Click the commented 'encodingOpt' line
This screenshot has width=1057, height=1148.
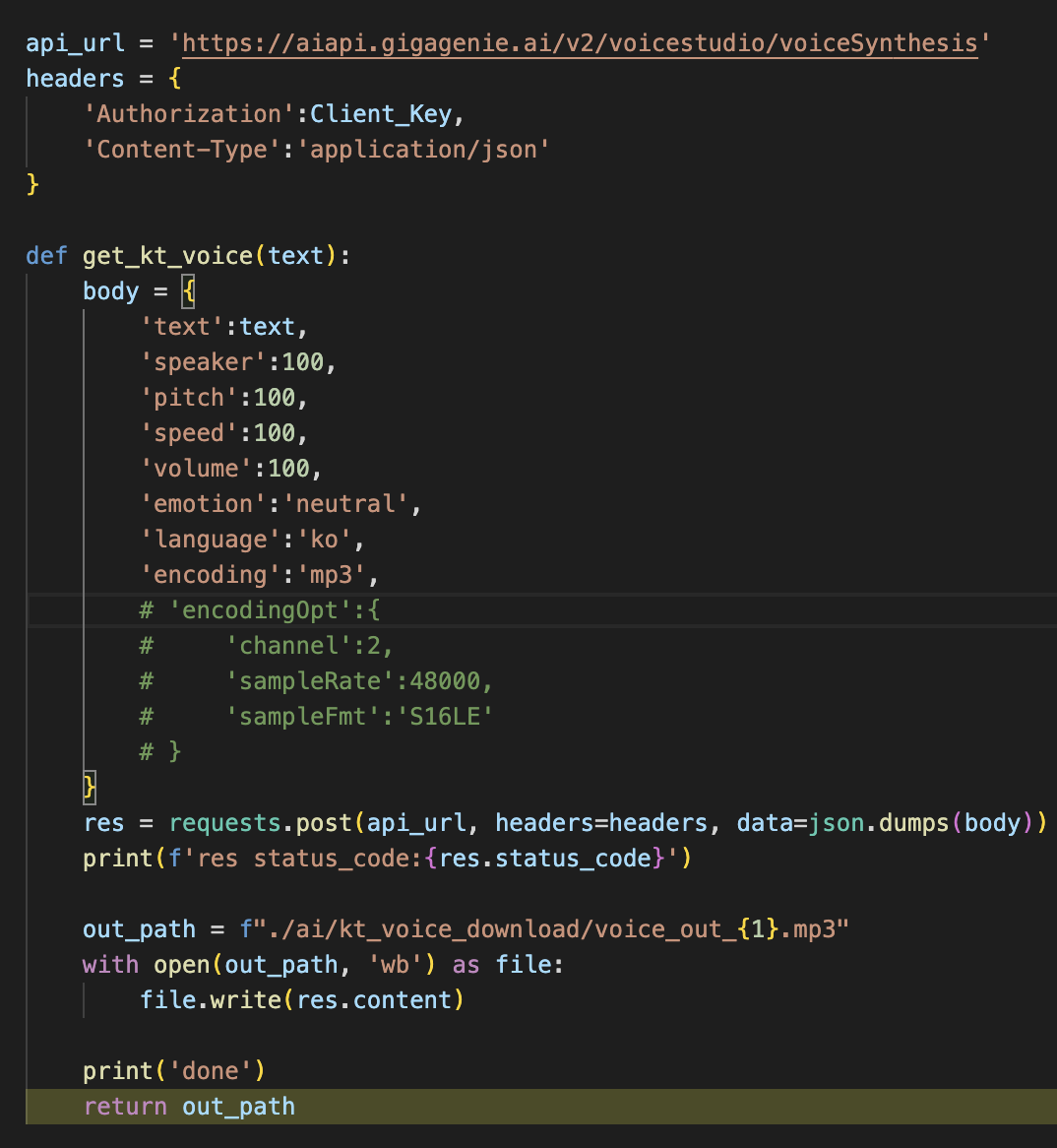click(x=260, y=610)
